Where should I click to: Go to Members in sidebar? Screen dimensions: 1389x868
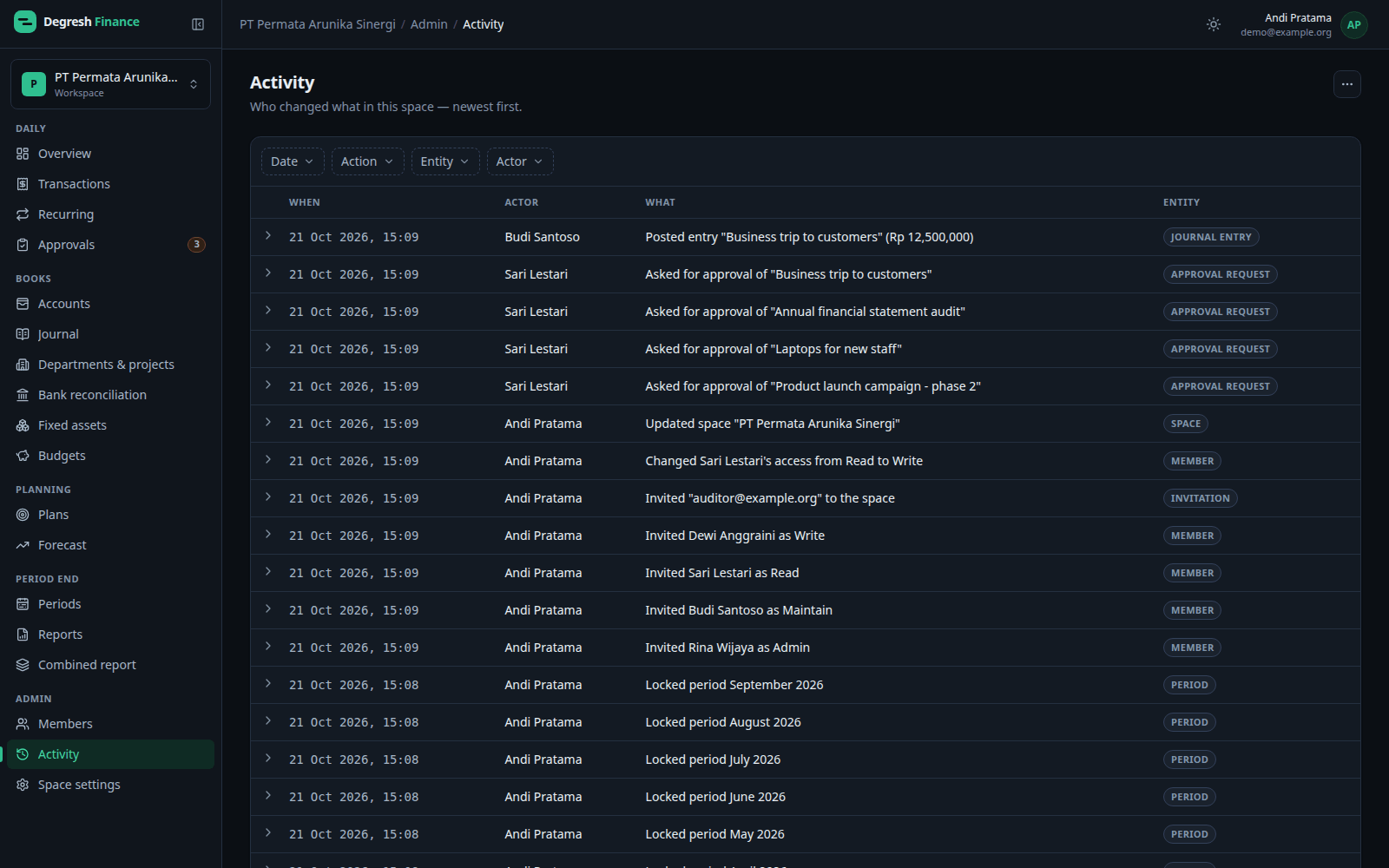click(x=110, y=724)
